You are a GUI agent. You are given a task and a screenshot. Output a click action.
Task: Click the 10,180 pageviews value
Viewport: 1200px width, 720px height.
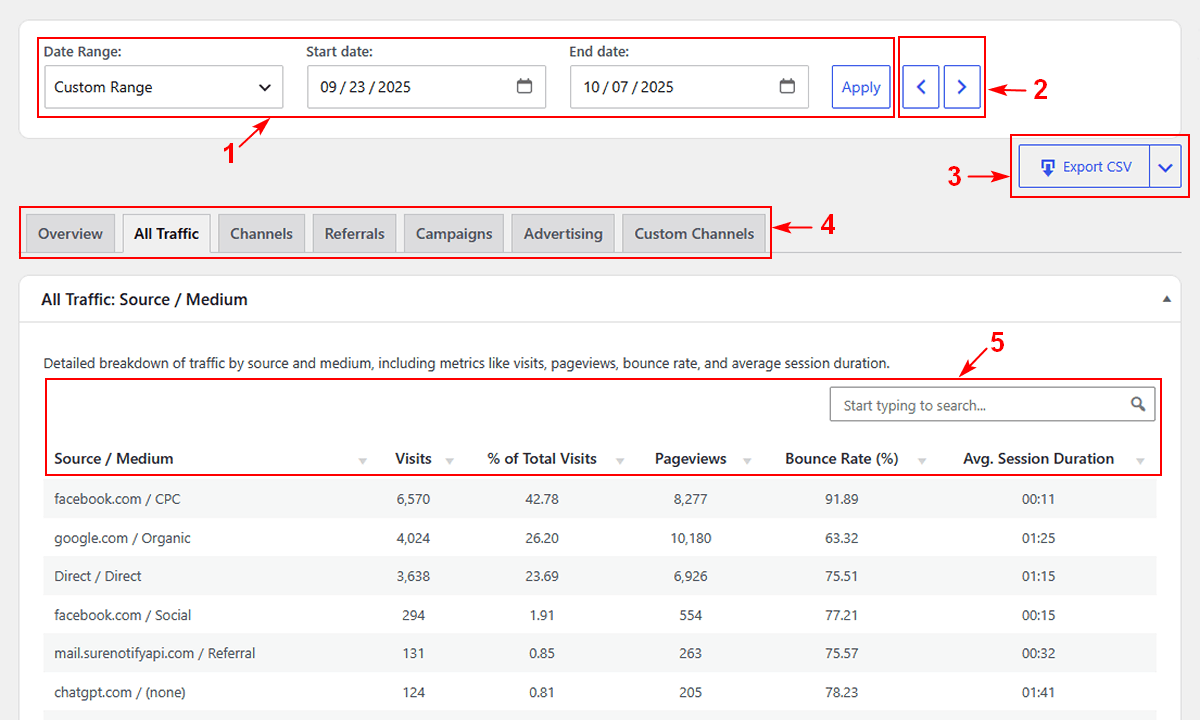pyautogui.click(x=691, y=538)
